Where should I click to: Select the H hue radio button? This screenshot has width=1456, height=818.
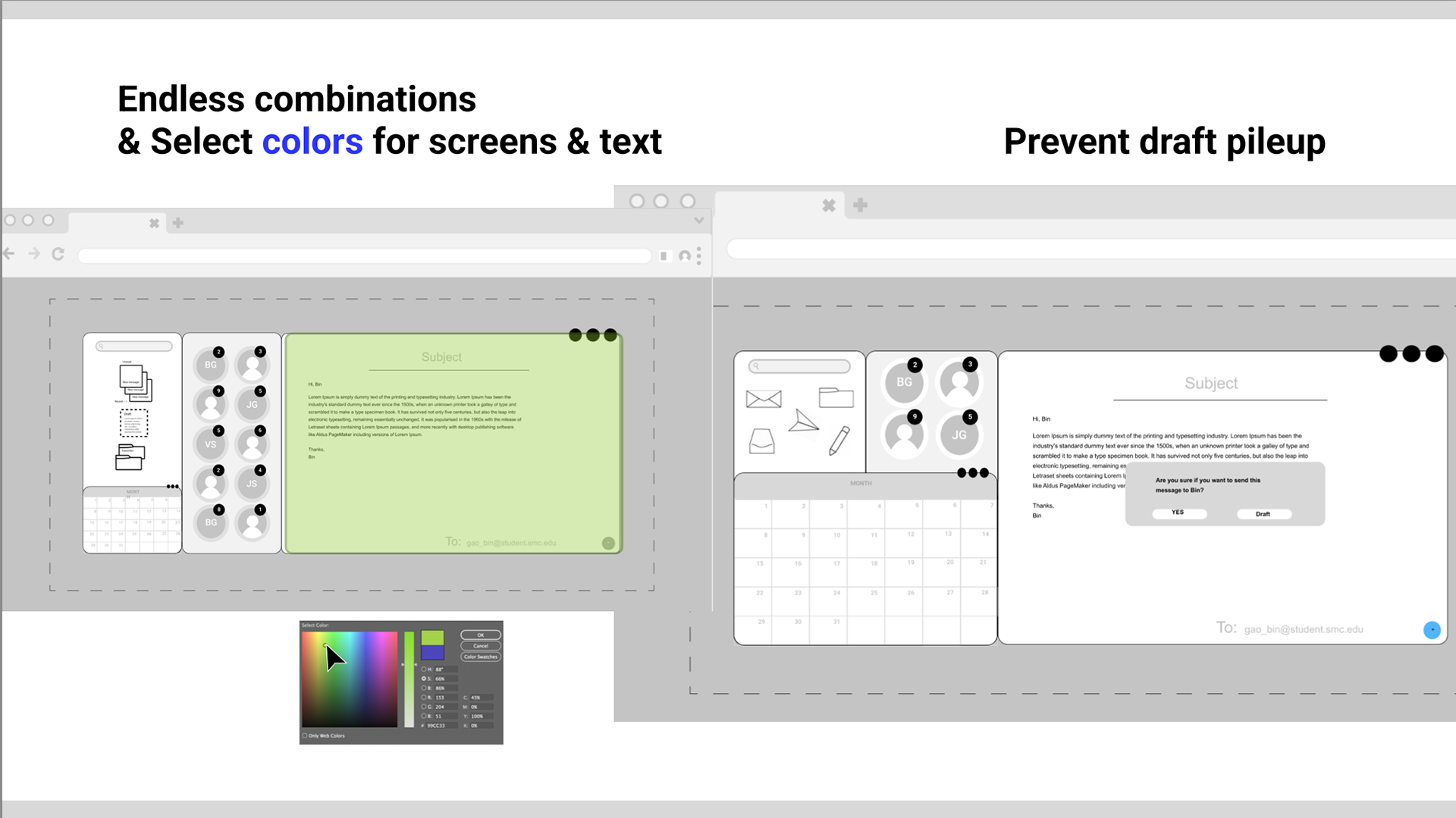pyautogui.click(x=423, y=669)
